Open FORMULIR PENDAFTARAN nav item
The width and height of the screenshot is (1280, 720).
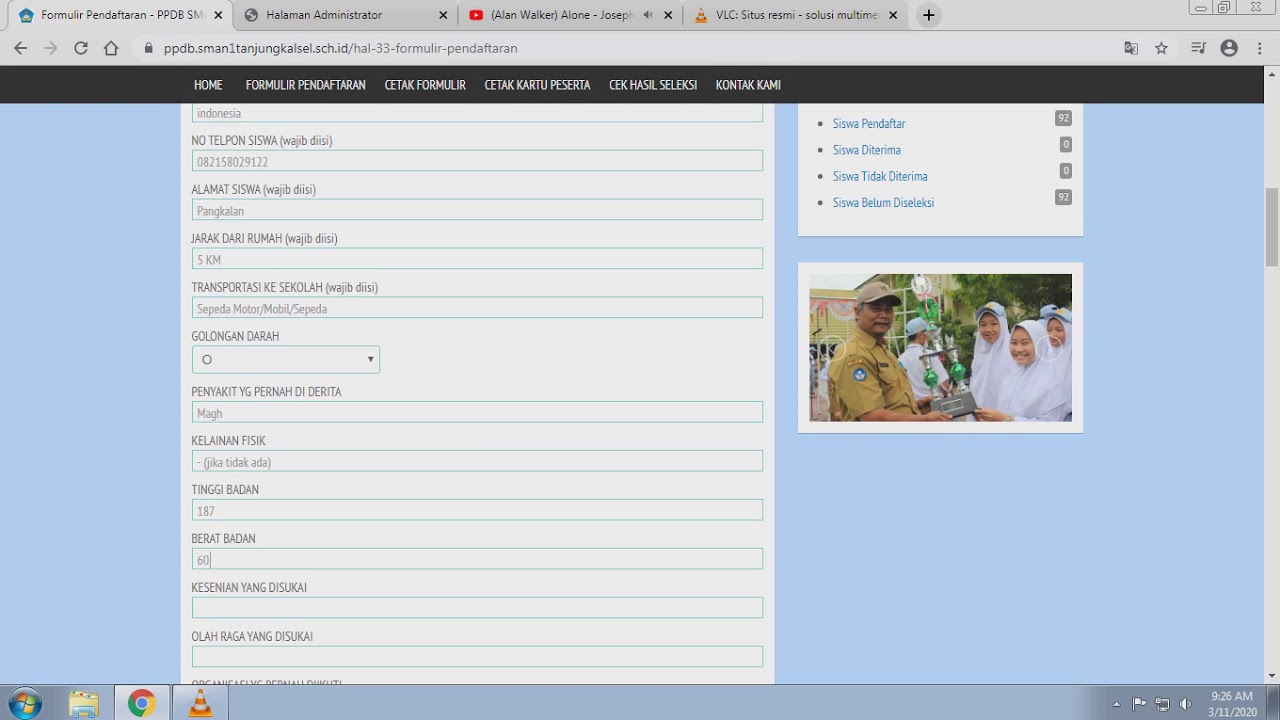click(305, 85)
